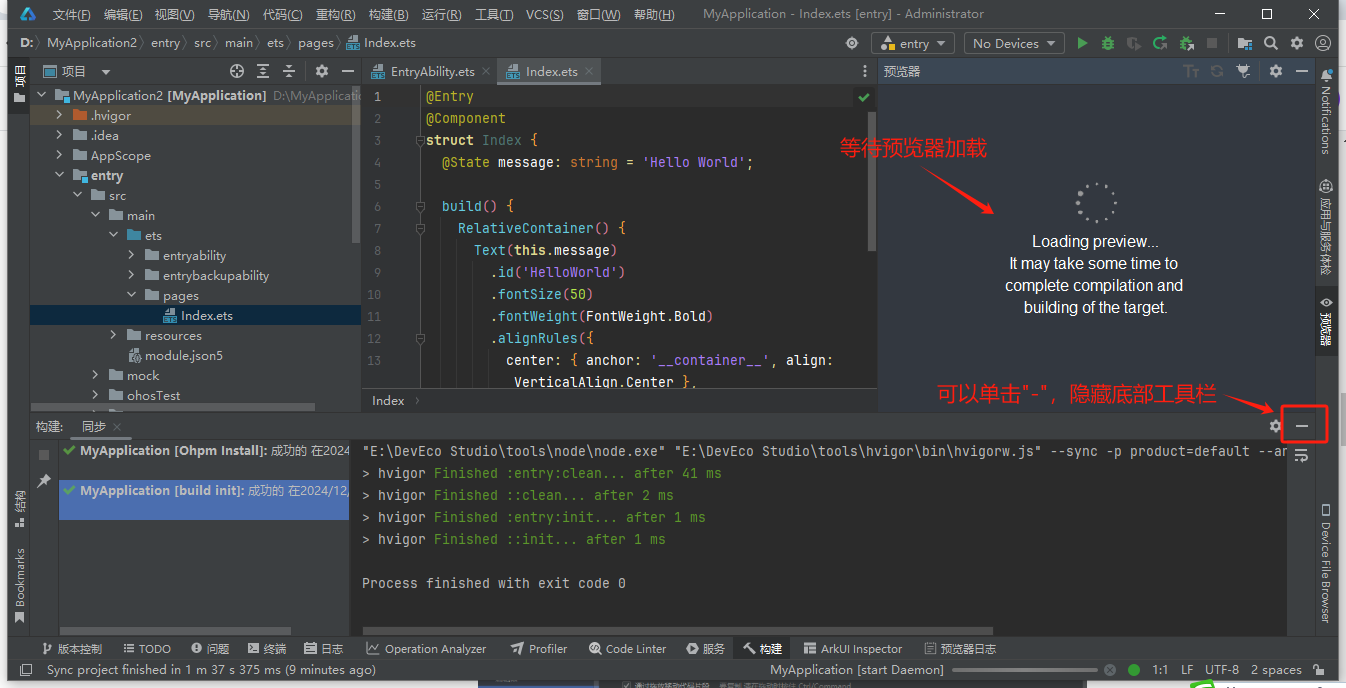The width and height of the screenshot is (1346, 688).
Task: Click the previewer plug icon
Action: click(1243, 71)
